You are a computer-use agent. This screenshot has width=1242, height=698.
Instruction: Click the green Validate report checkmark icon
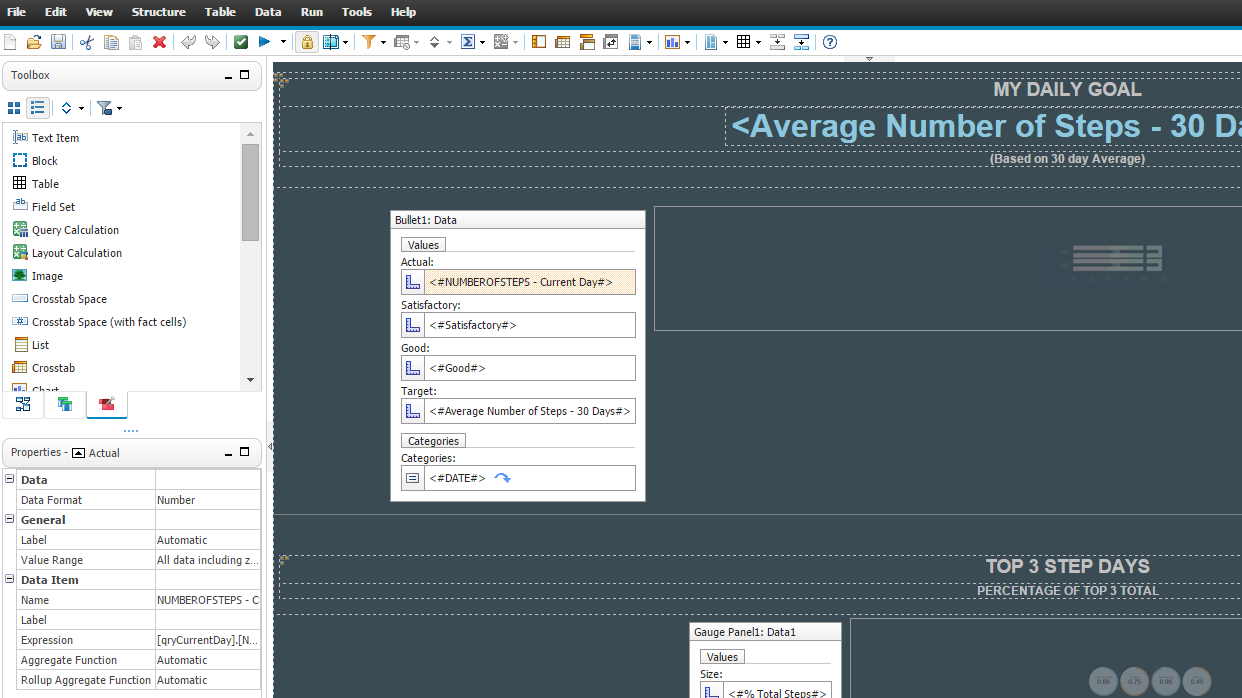[x=241, y=42]
